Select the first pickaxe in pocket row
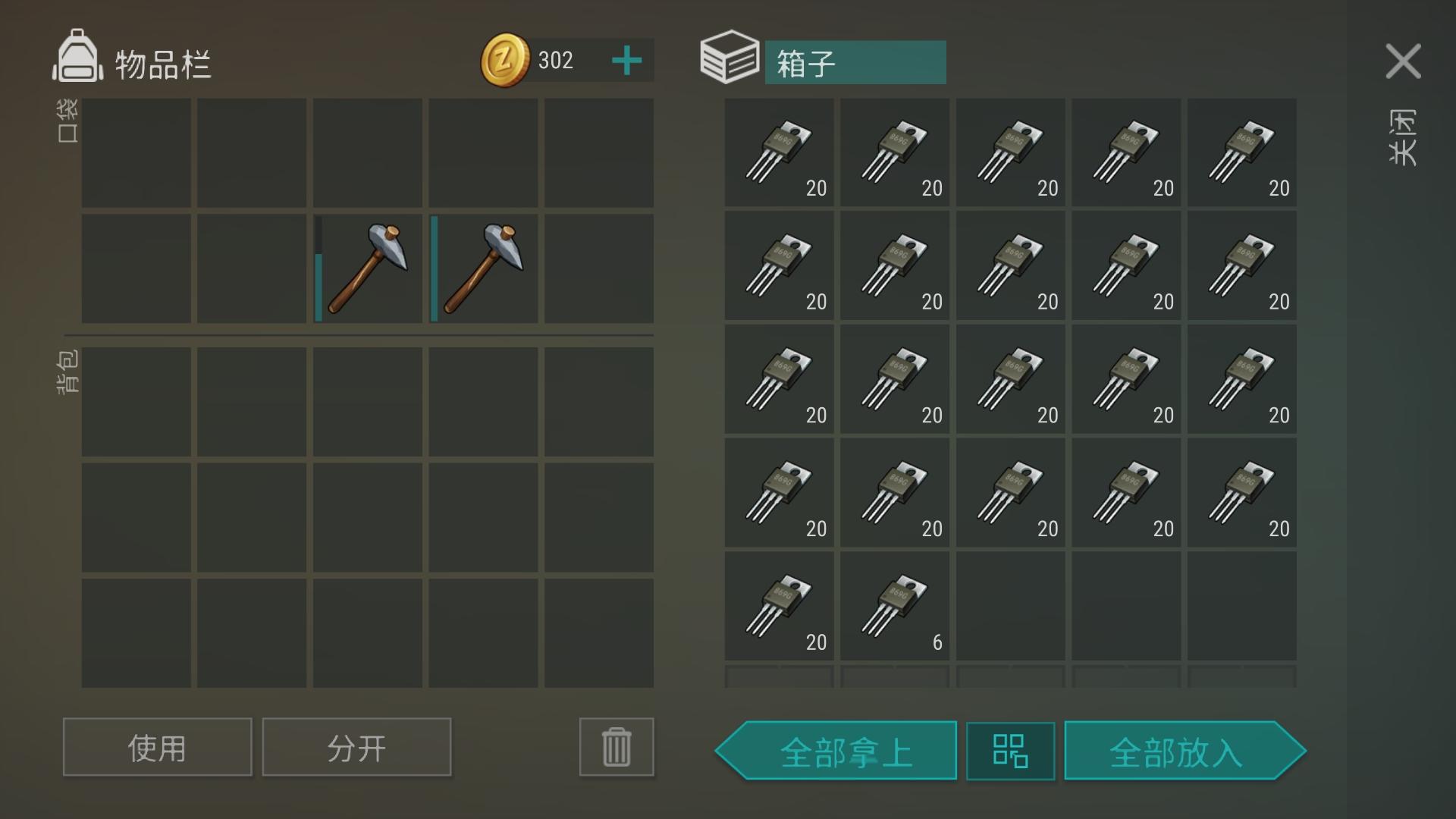Viewport: 1456px width, 819px height. (x=368, y=268)
